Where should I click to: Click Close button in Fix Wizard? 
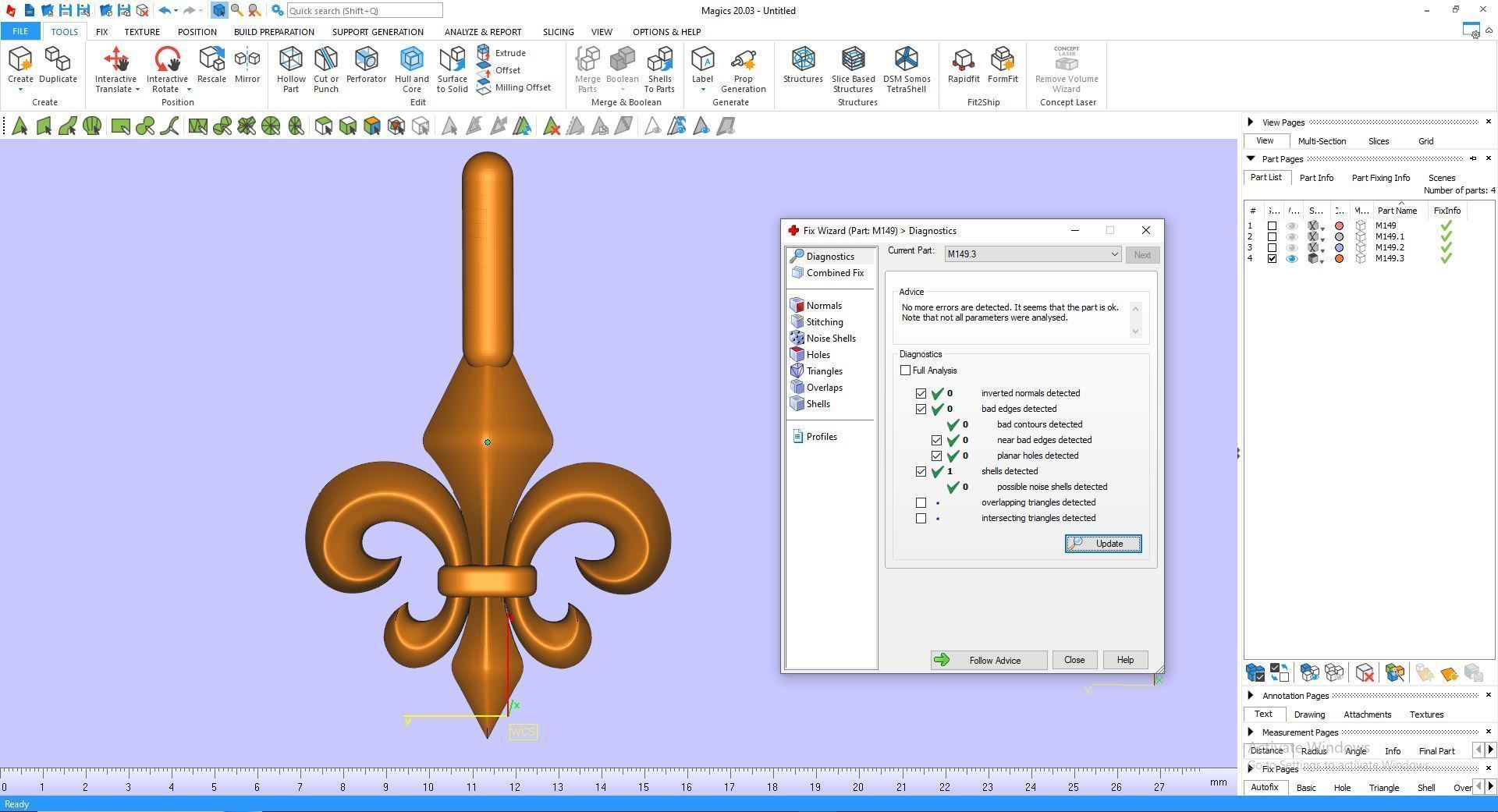tap(1074, 660)
